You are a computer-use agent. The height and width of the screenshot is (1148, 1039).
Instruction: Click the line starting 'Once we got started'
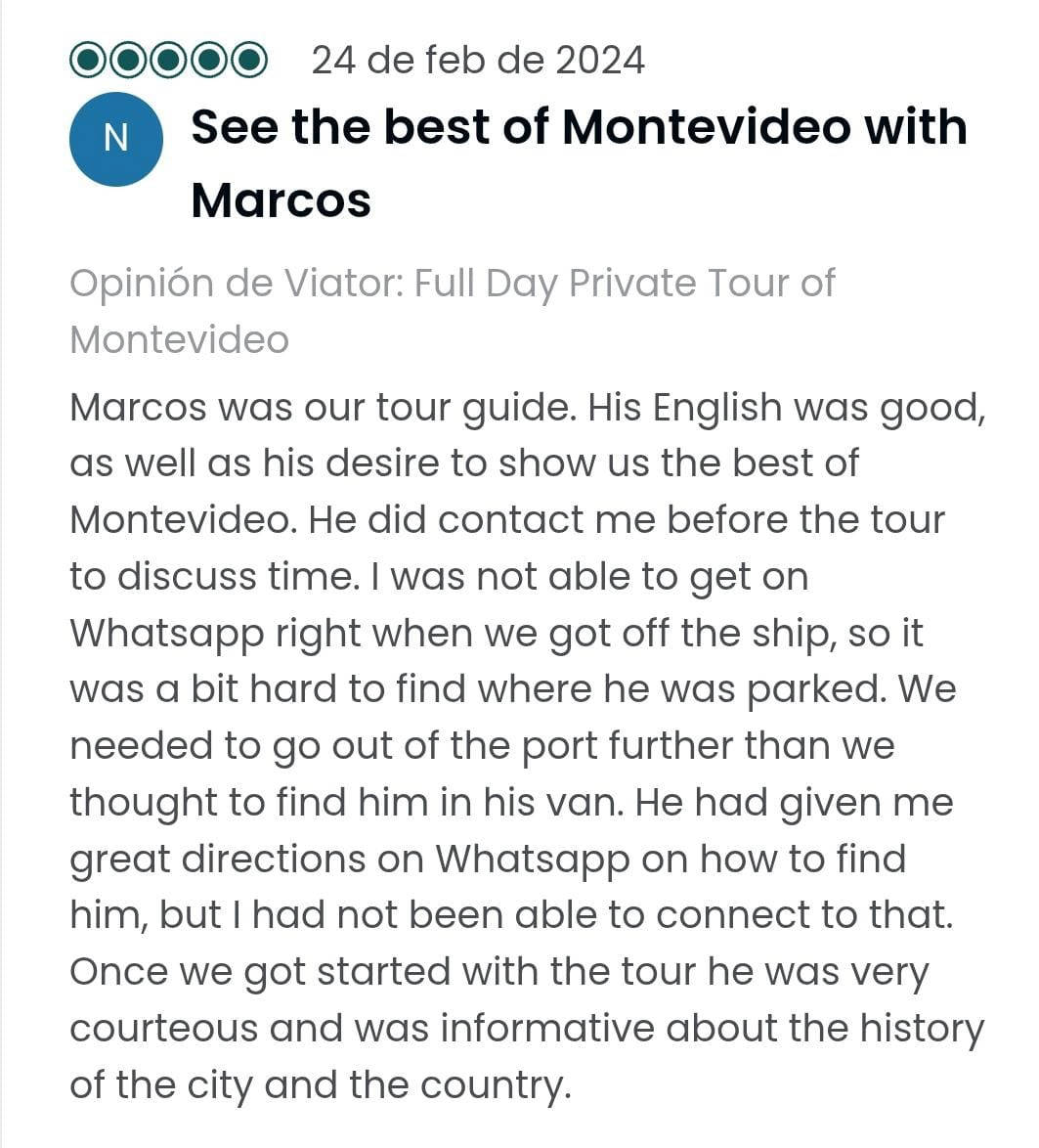click(499, 973)
